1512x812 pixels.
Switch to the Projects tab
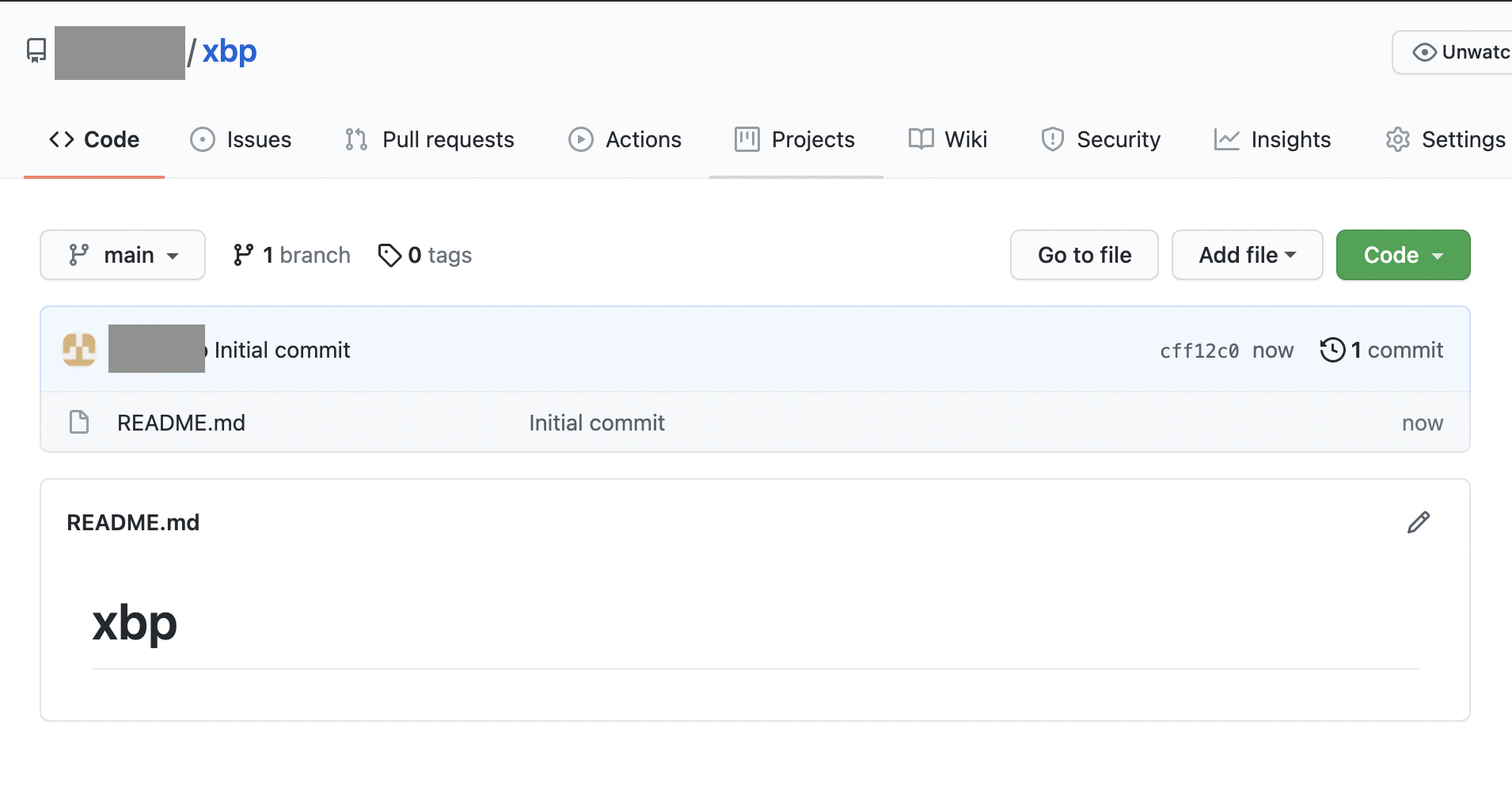[795, 139]
